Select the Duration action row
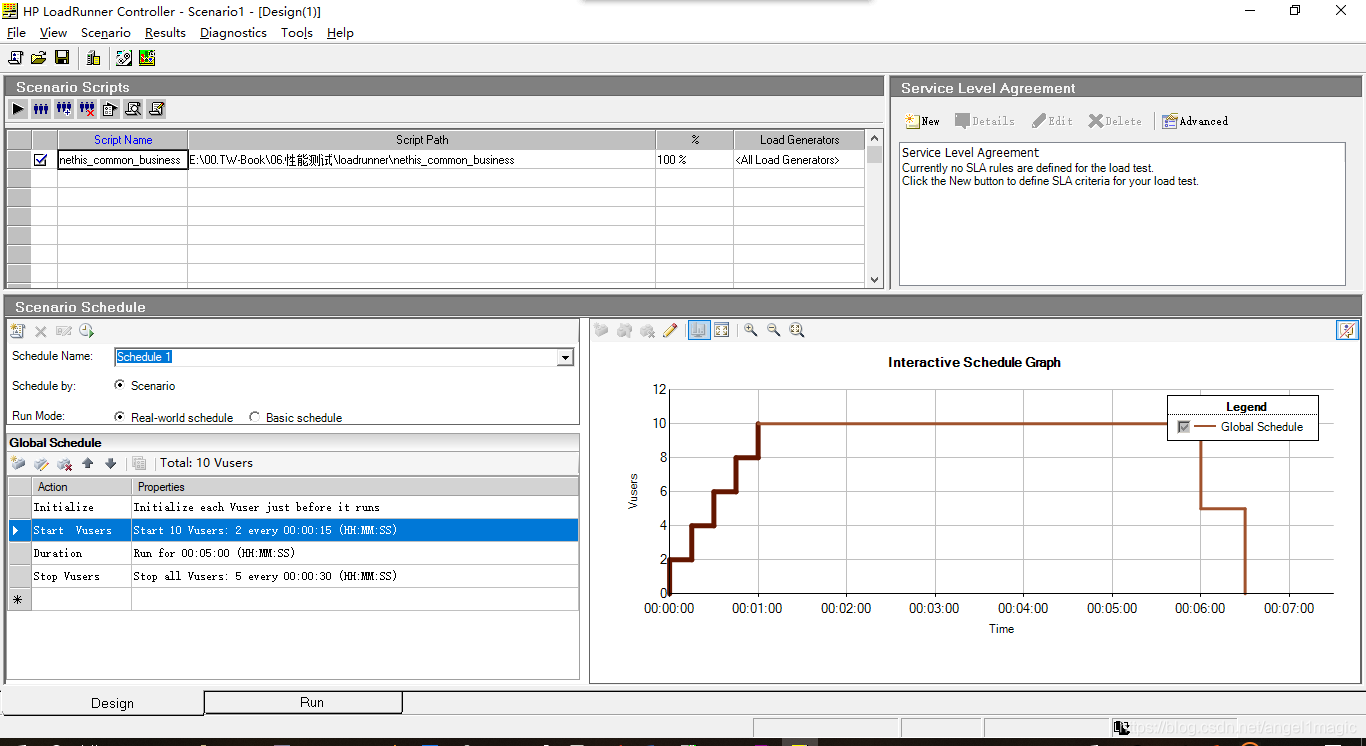This screenshot has width=1366, height=746. point(293,553)
